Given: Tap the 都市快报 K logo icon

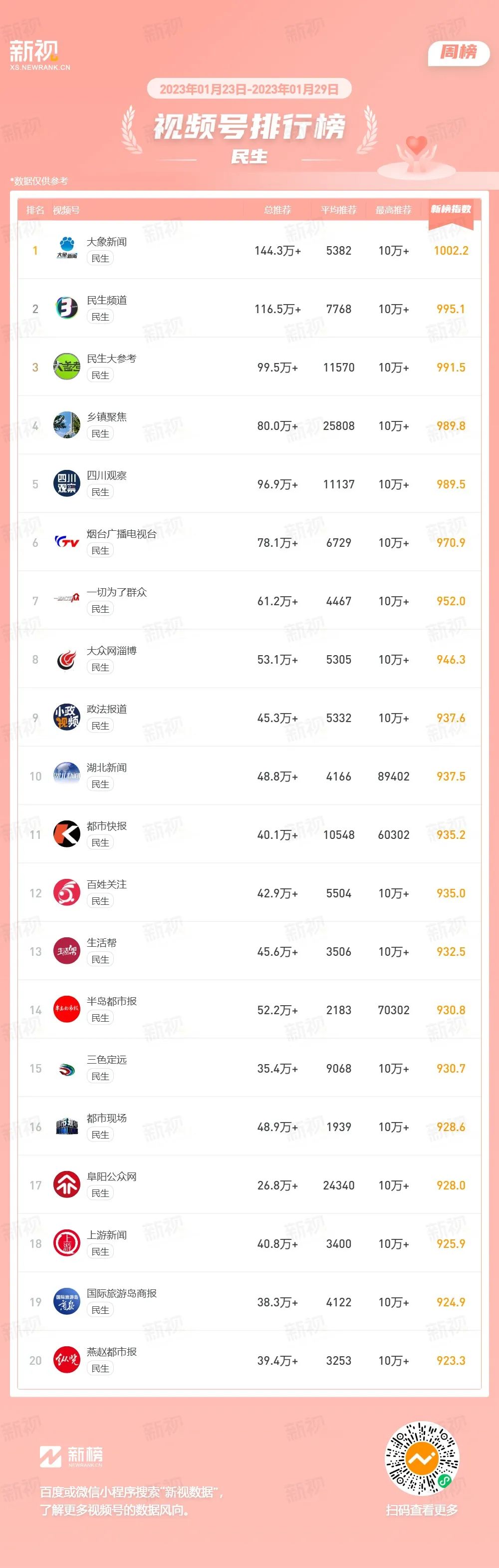Looking at the screenshot, I should tap(67, 834).
